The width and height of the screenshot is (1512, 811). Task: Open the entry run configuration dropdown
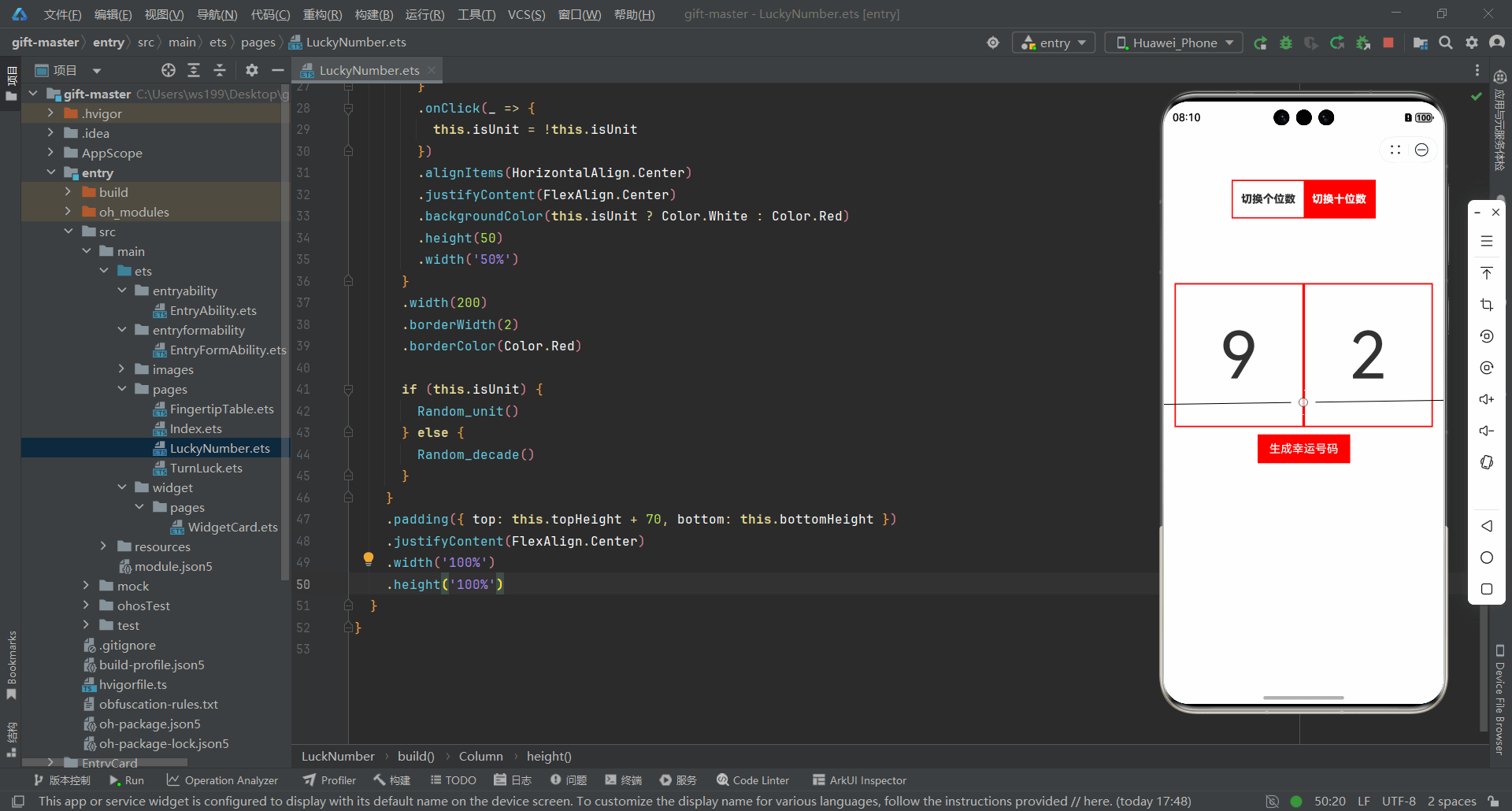click(1054, 43)
